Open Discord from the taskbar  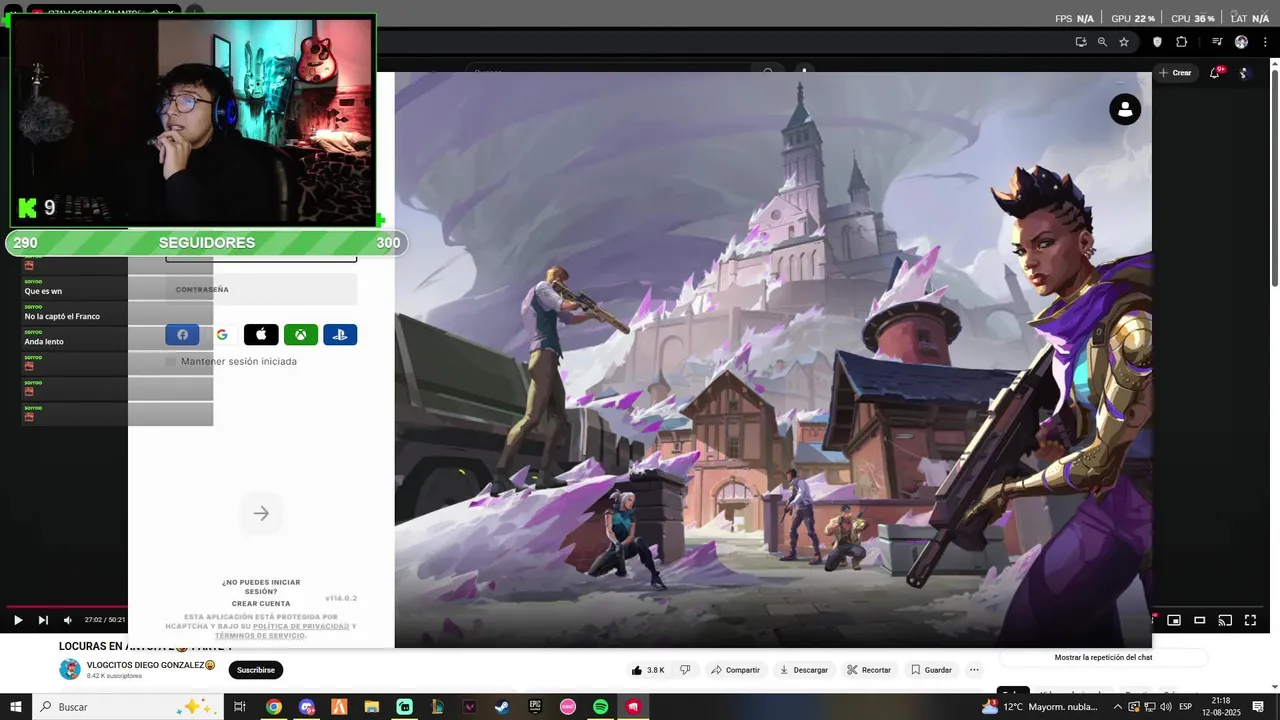pyautogui.click(x=307, y=707)
